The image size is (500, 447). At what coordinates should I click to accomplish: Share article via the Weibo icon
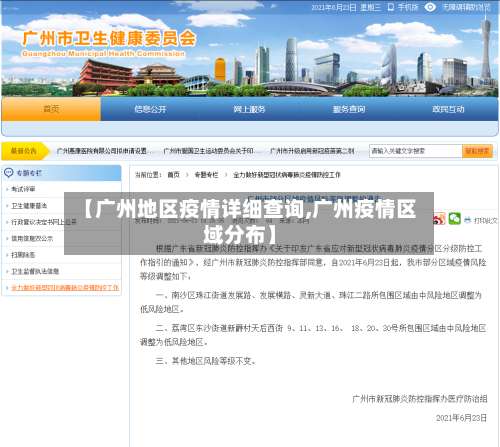439,219
